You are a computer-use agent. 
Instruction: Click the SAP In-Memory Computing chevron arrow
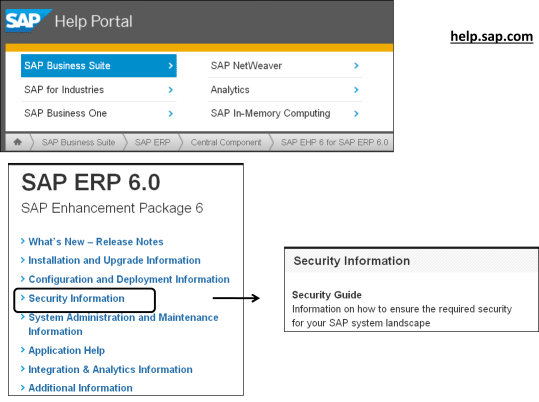tap(356, 113)
